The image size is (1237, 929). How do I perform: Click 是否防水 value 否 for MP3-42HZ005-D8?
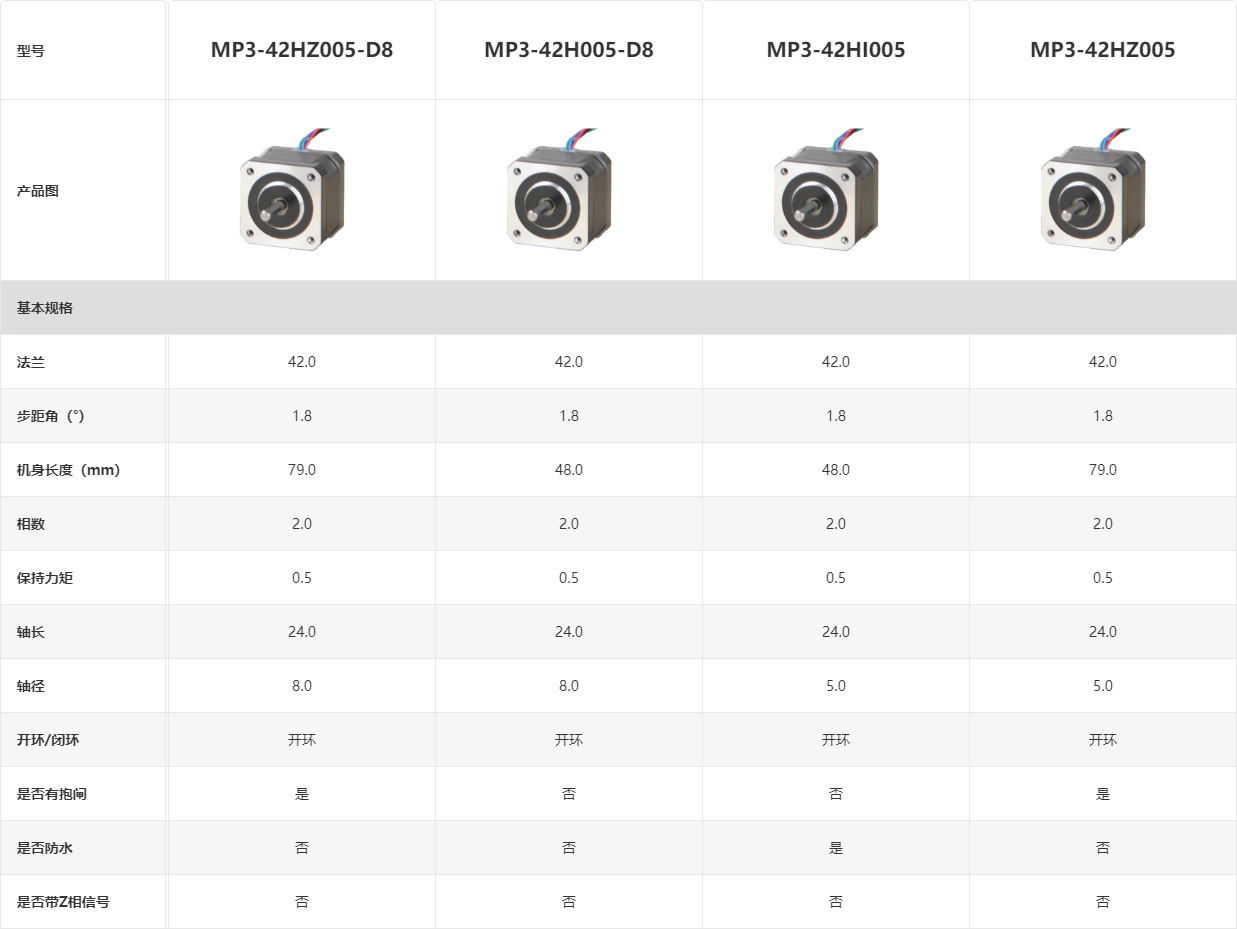coord(302,848)
